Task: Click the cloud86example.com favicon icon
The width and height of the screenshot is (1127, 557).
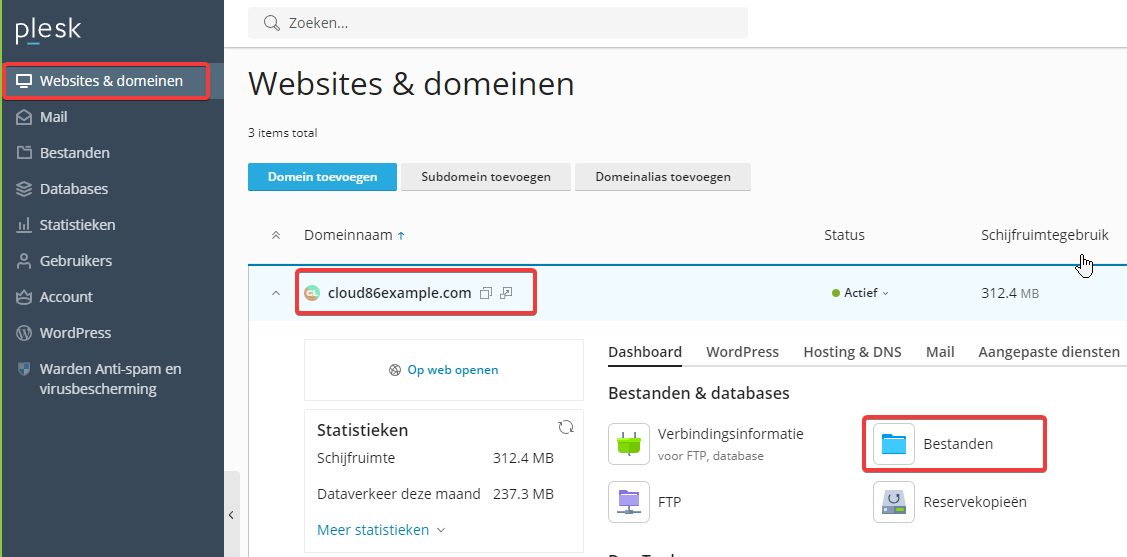Action: 311,293
